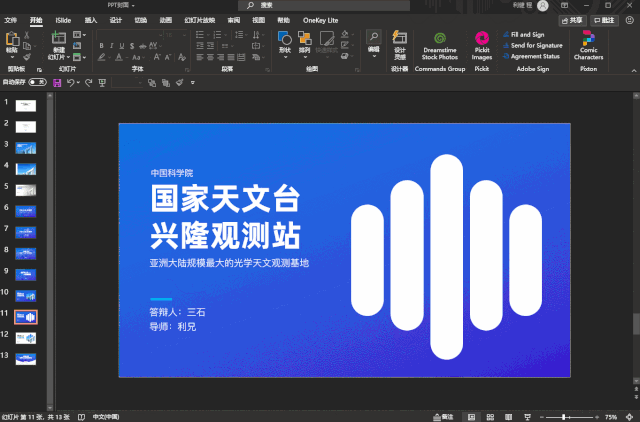The width and height of the screenshot is (640, 422).
Task: Toggle Italic formatting
Action: (111, 46)
